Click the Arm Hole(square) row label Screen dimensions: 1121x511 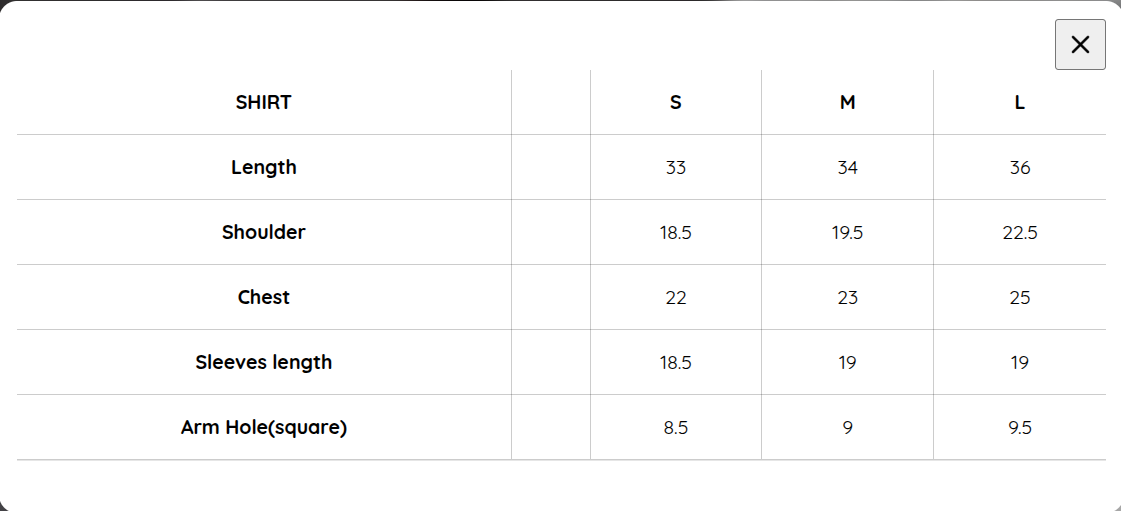(264, 427)
